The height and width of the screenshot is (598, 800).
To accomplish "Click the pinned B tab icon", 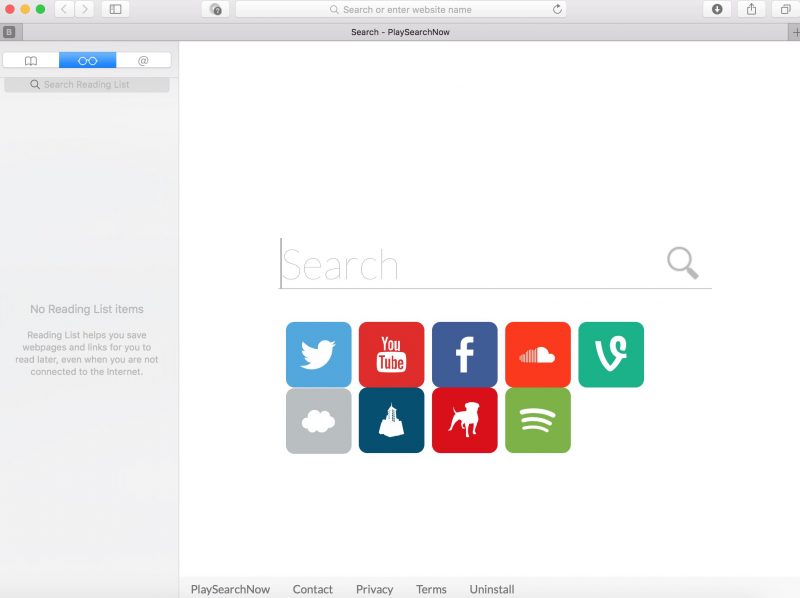I will pyautogui.click(x=9, y=32).
